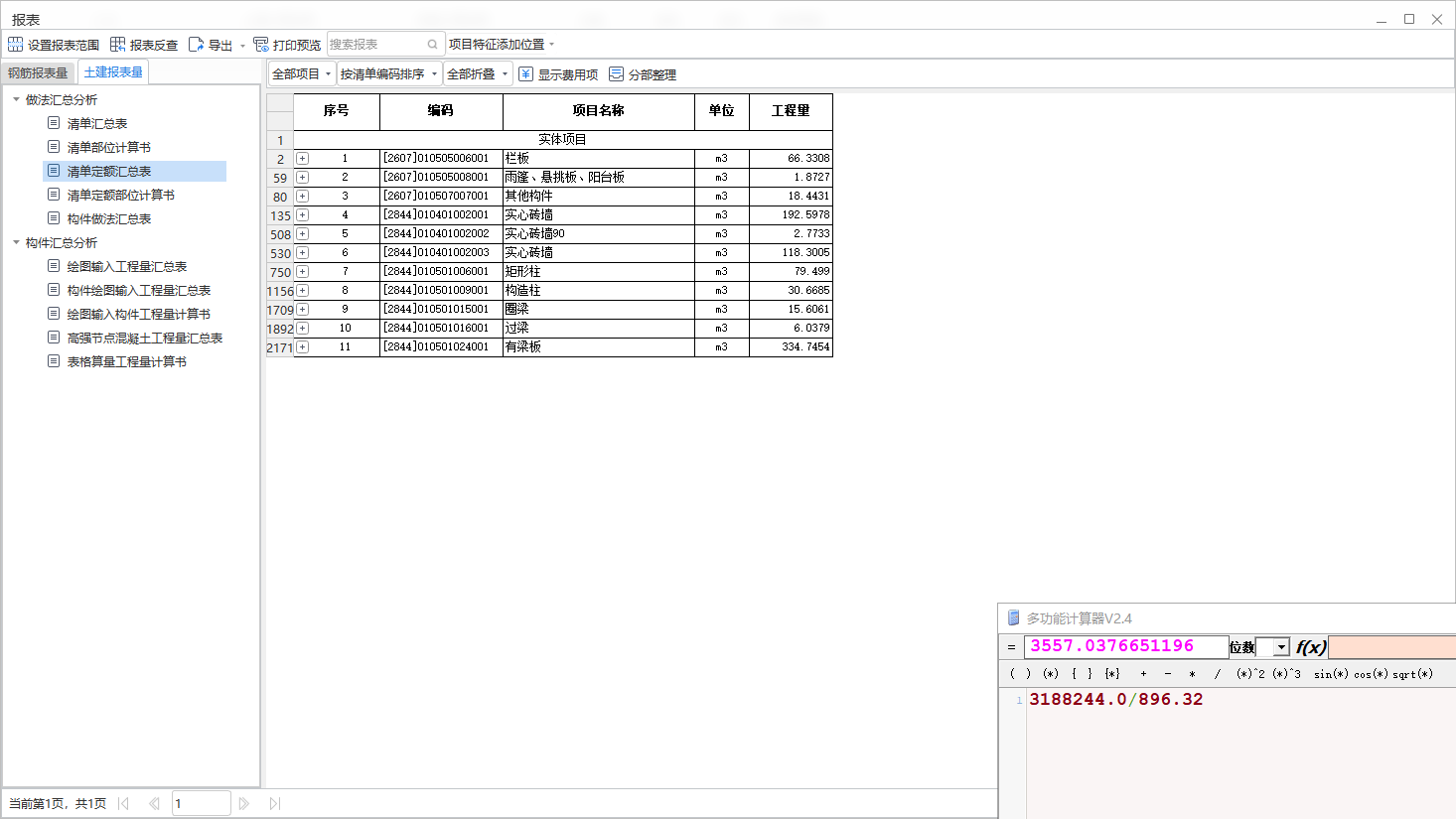This screenshot has width=1456, height=819.
Task: Click the 实心砖墙90 name cell
Action: 599,234
